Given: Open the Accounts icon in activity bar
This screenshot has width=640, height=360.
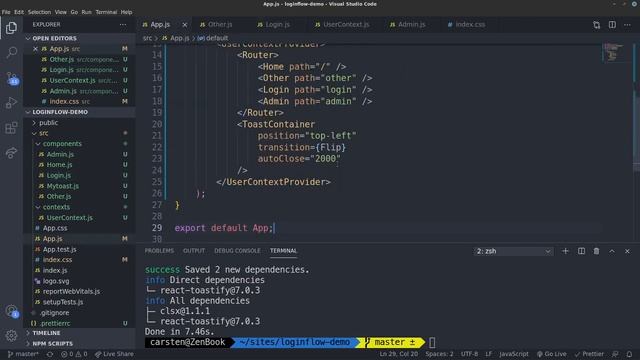Looking at the screenshot, I should 11,312.
